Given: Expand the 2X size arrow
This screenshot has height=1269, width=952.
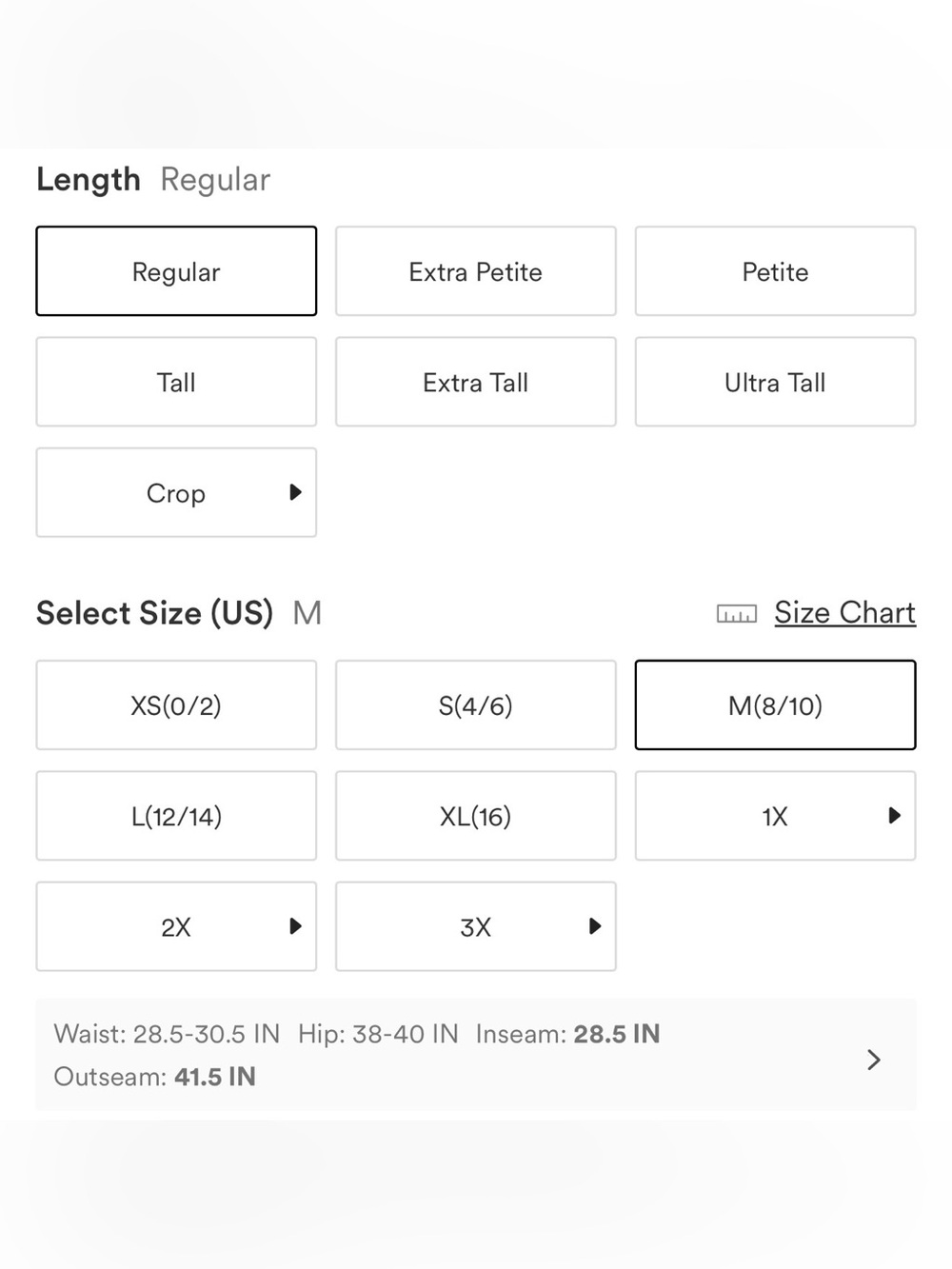Looking at the screenshot, I should point(295,926).
